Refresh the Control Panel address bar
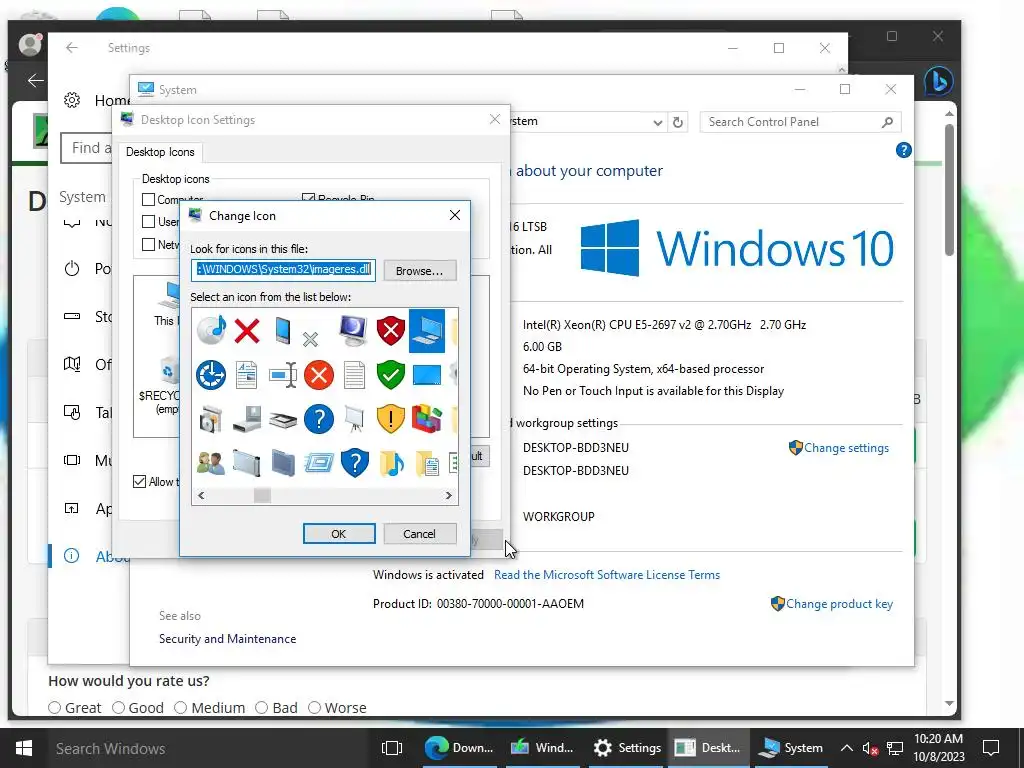 [678, 122]
